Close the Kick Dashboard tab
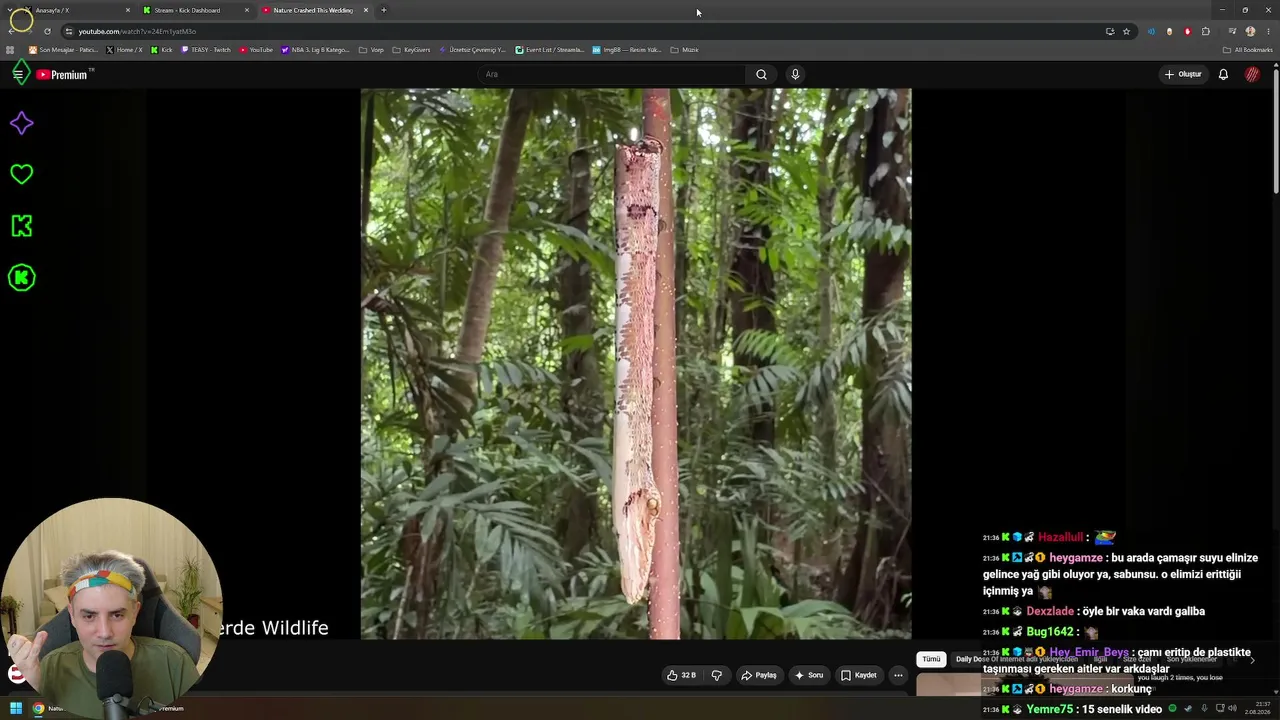Image resolution: width=1280 pixels, height=720 pixels. (x=247, y=10)
